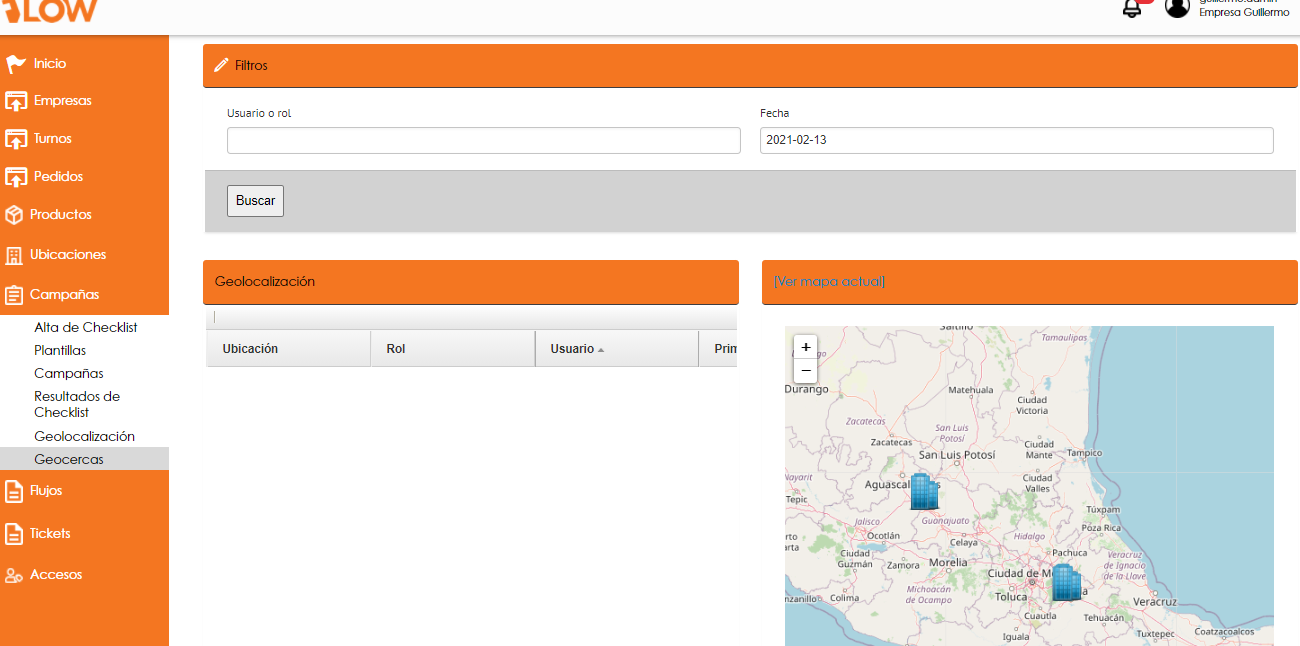
Task: Click the partially visible Prim column header
Action: [x=718, y=349]
